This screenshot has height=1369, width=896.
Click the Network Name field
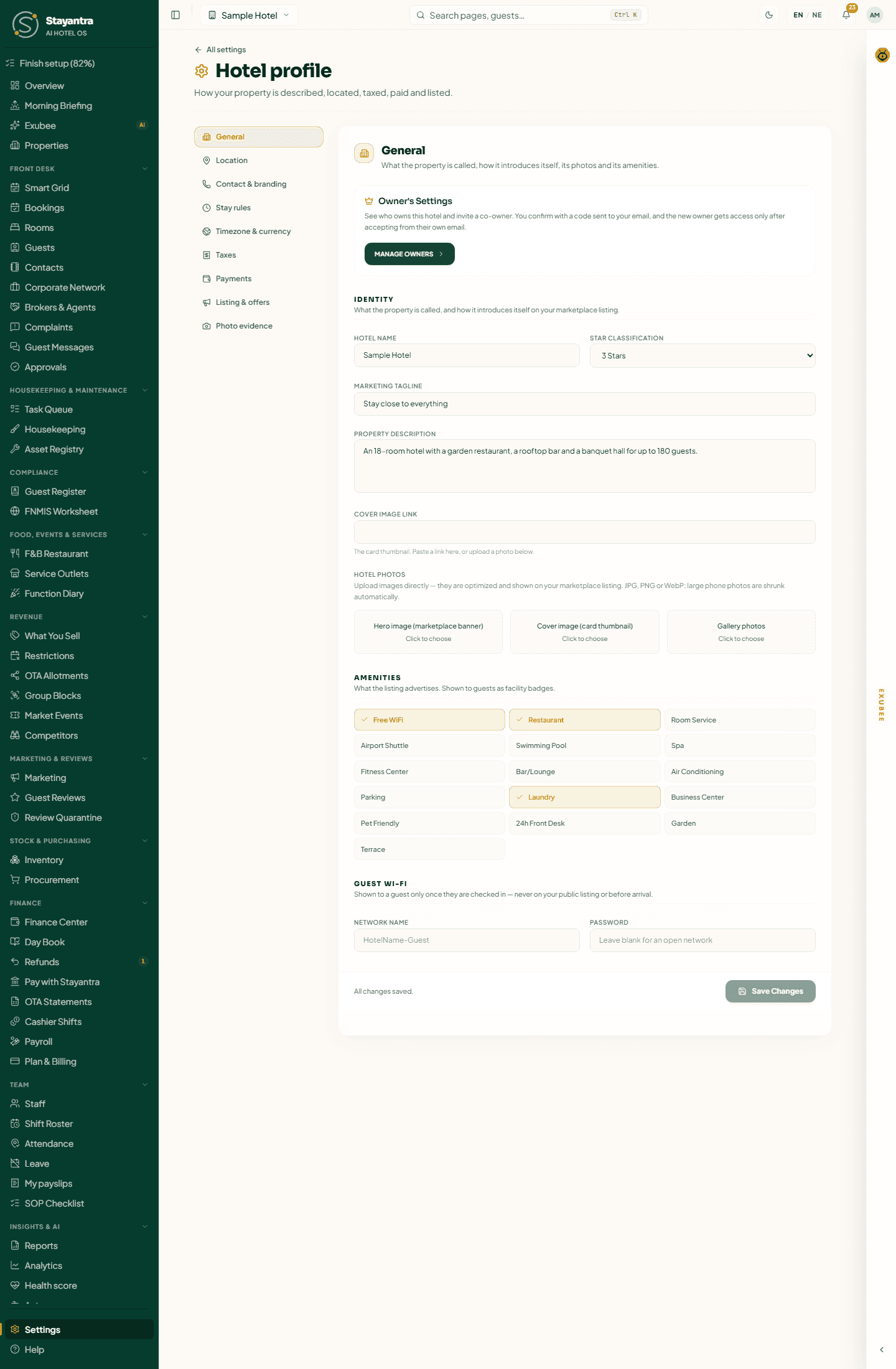(467, 940)
